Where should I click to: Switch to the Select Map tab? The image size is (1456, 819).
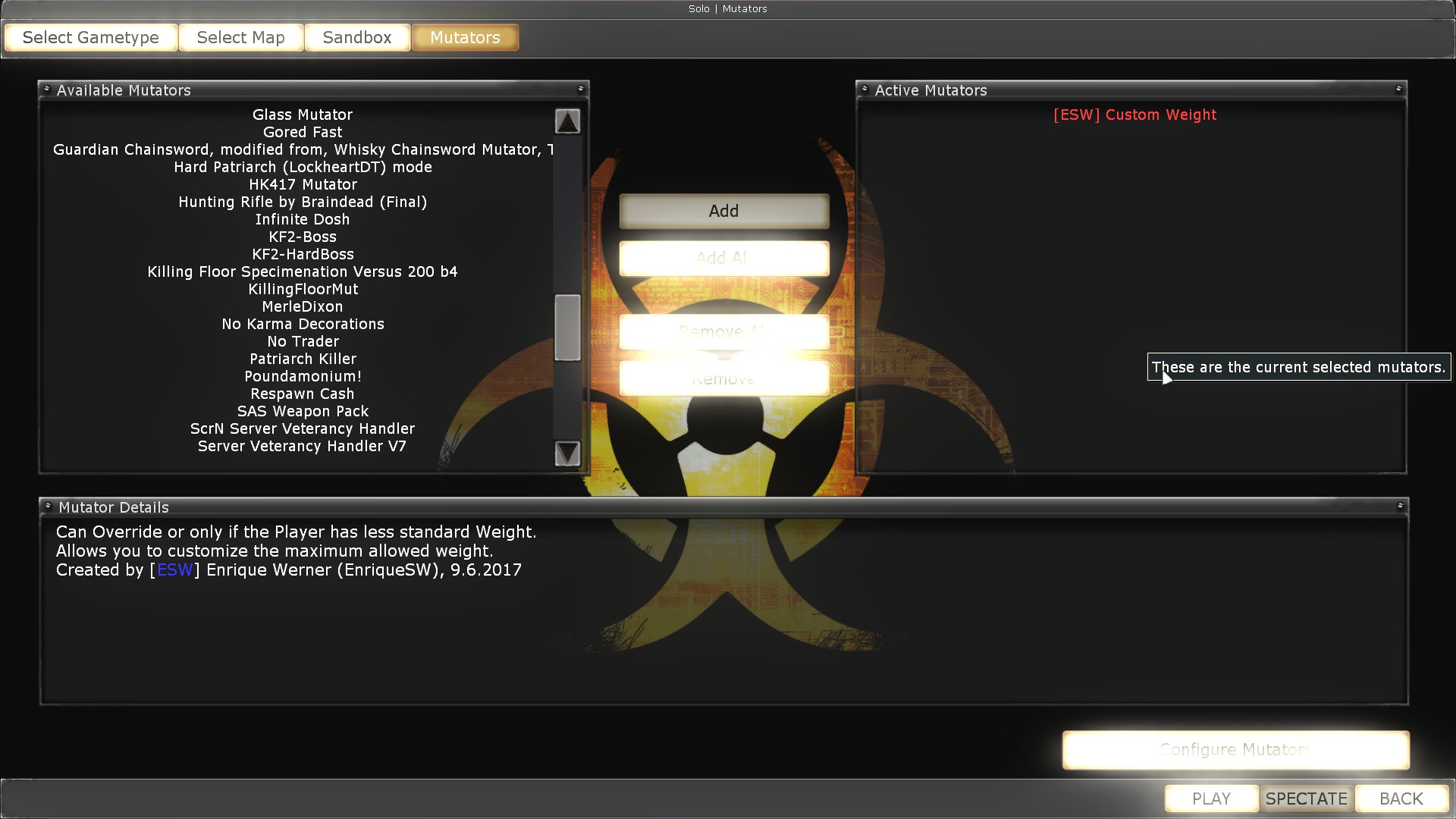tap(241, 37)
